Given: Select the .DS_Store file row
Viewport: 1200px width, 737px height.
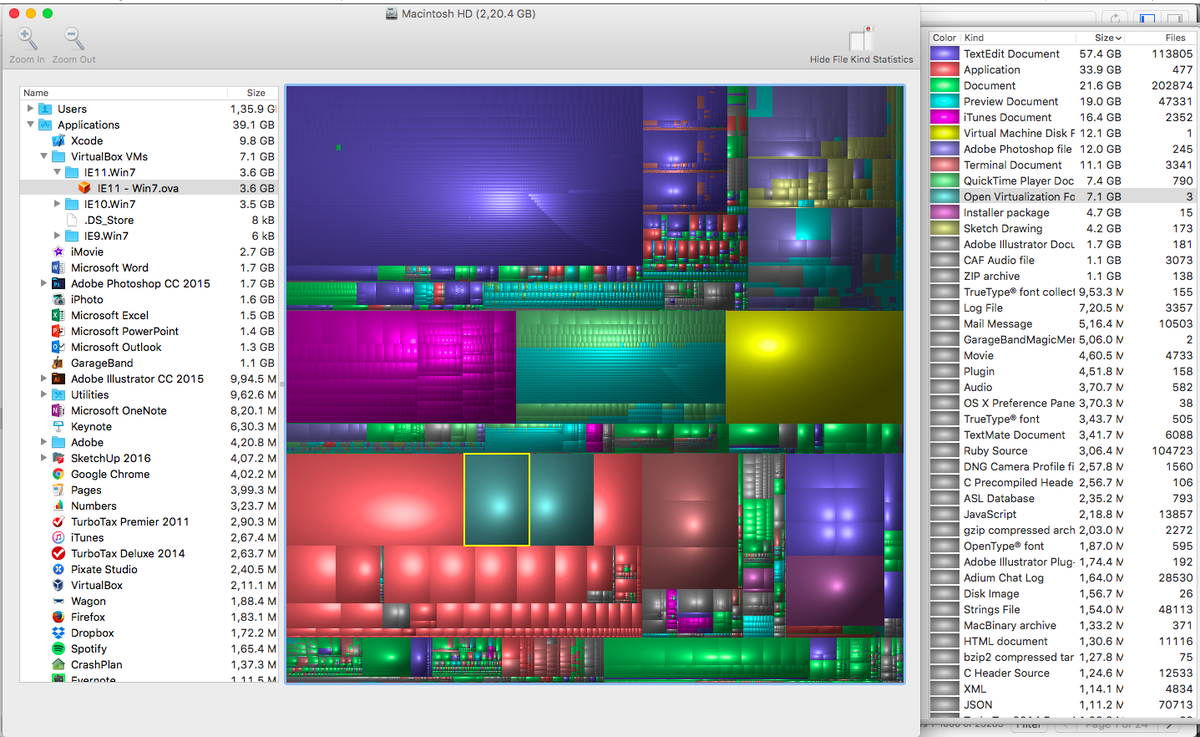Looking at the screenshot, I should (x=148, y=220).
